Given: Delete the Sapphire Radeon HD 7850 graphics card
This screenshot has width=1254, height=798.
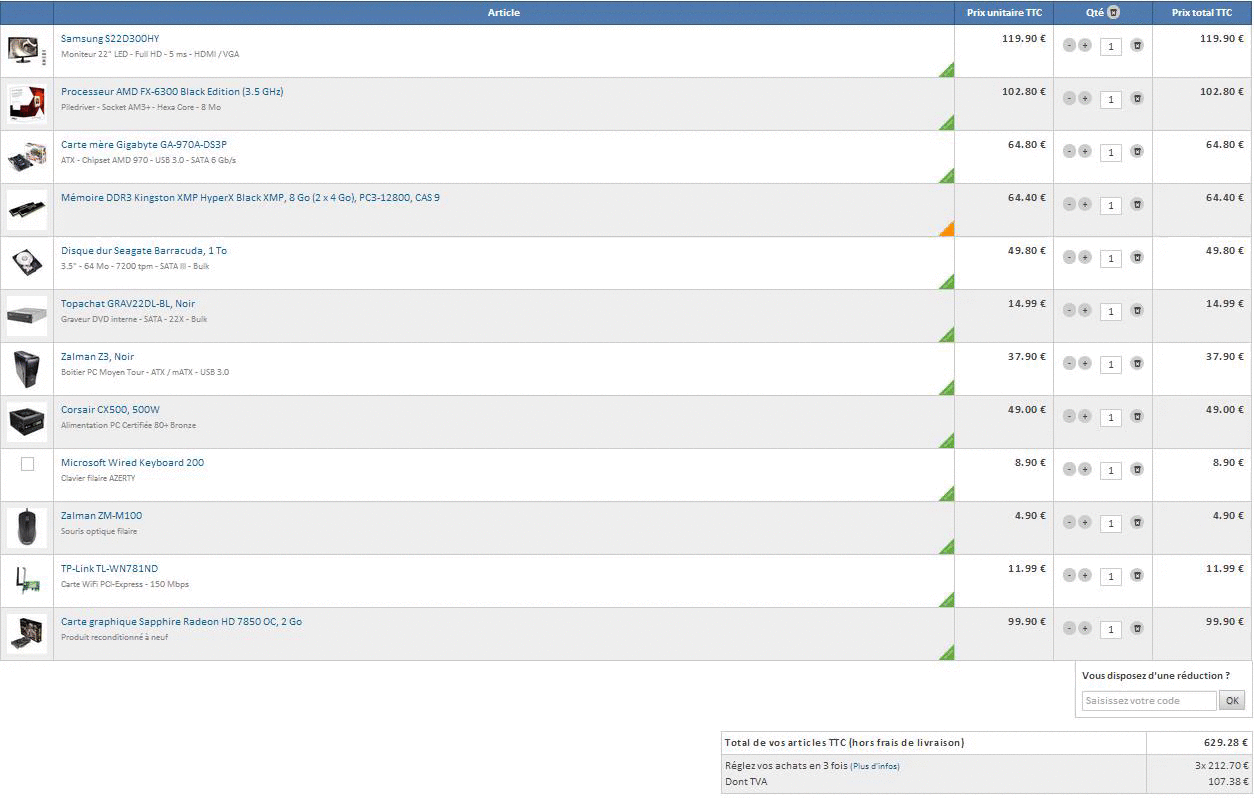Looking at the screenshot, I should pyautogui.click(x=1137, y=628).
